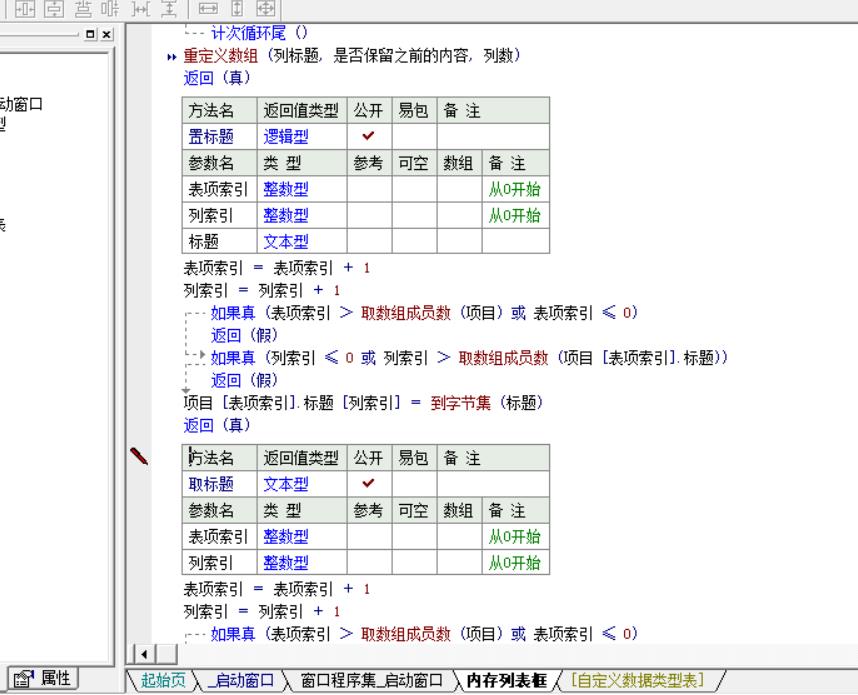Toggle the 公开 checkmark for 置标题 method

point(368,137)
